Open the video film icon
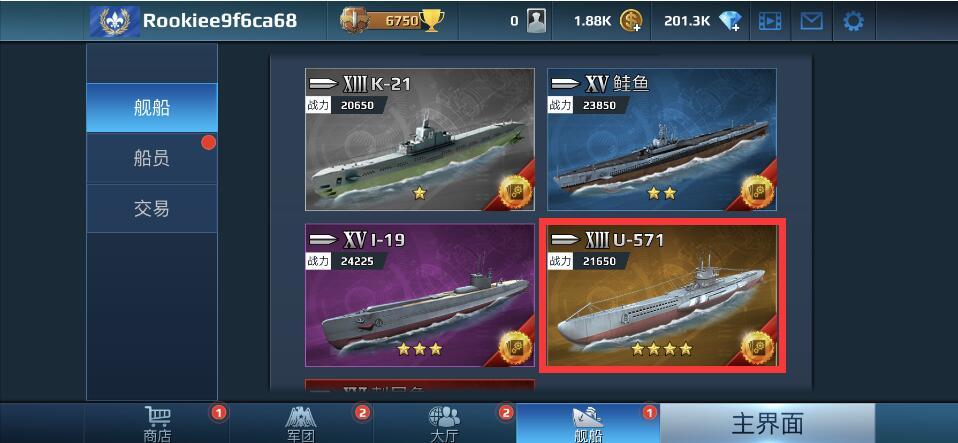The width and height of the screenshot is (958, 443). [770, 21]
